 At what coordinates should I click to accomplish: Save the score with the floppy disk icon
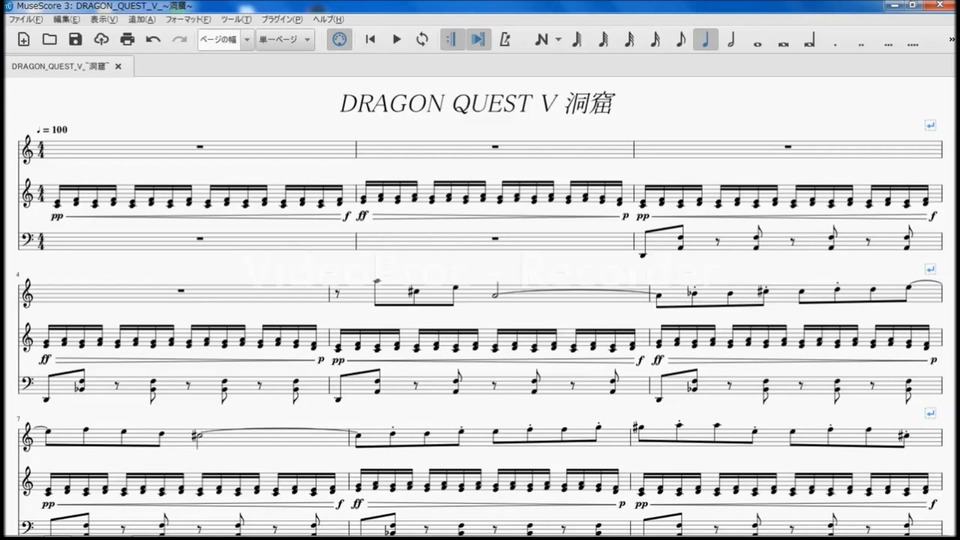coord(75,40)
